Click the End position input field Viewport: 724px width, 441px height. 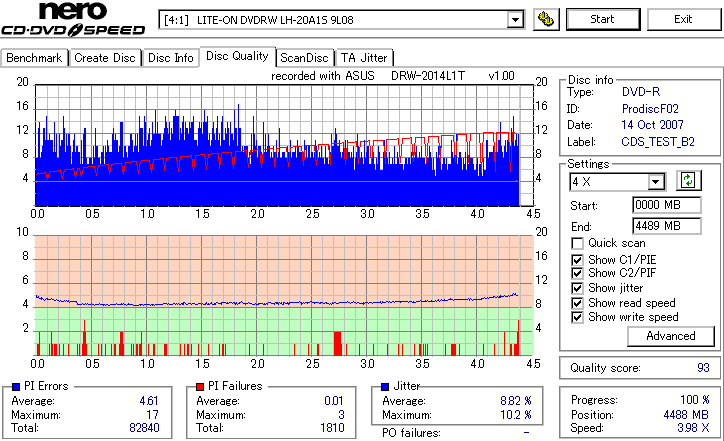[x=666, y=226]
